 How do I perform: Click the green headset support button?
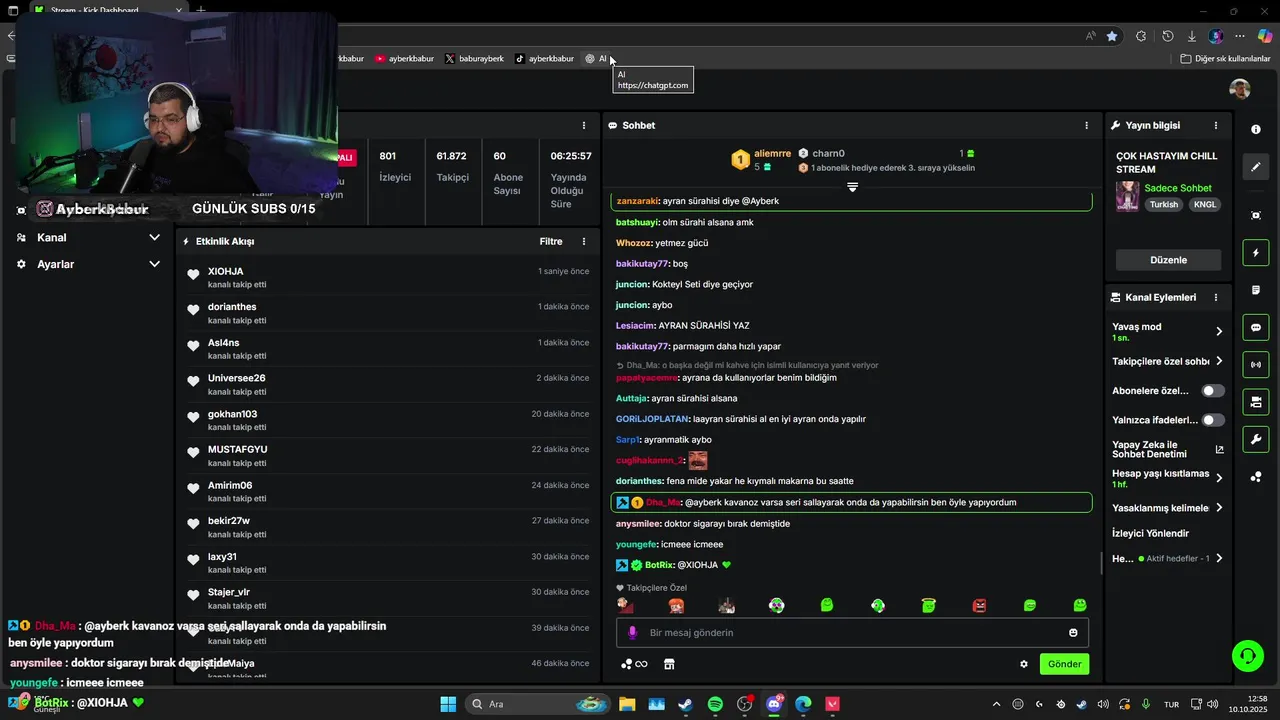1247,656
